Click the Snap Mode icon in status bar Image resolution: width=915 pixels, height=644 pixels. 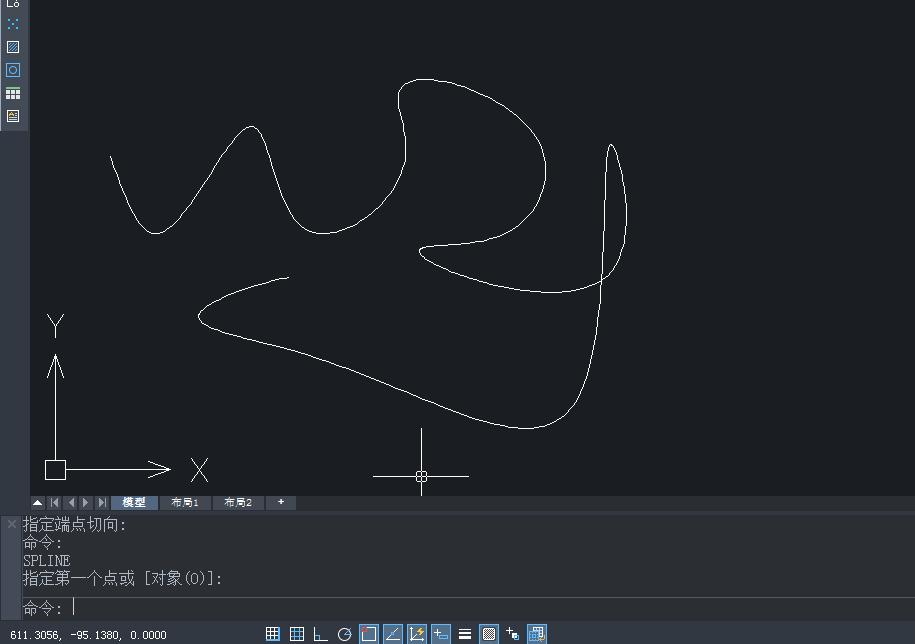click(x=273, y=632)
